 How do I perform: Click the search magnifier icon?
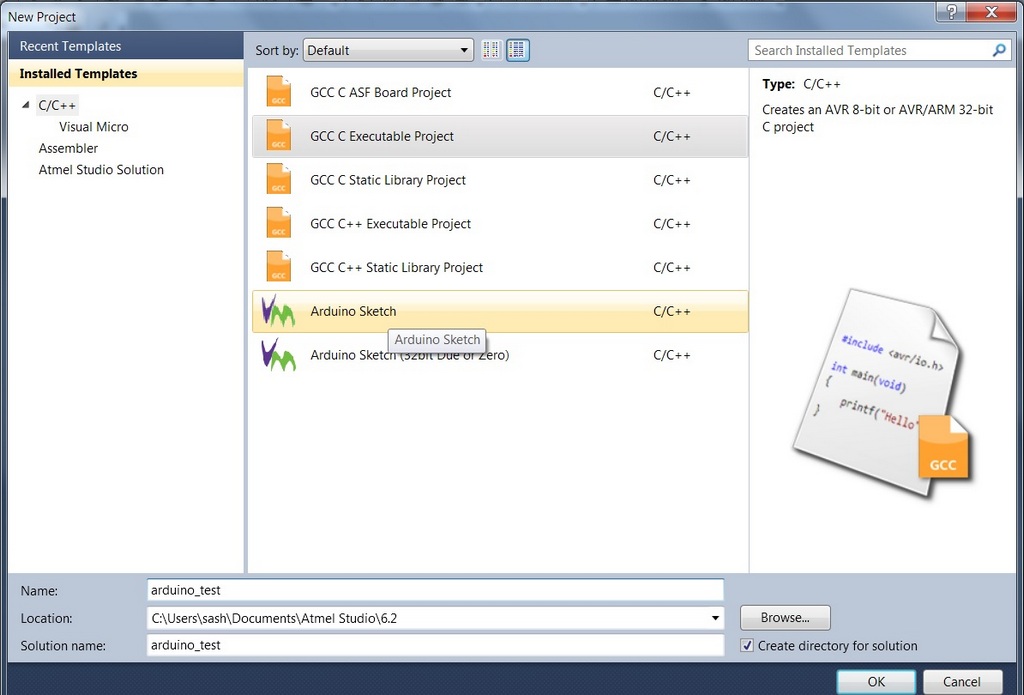(999, 50)
